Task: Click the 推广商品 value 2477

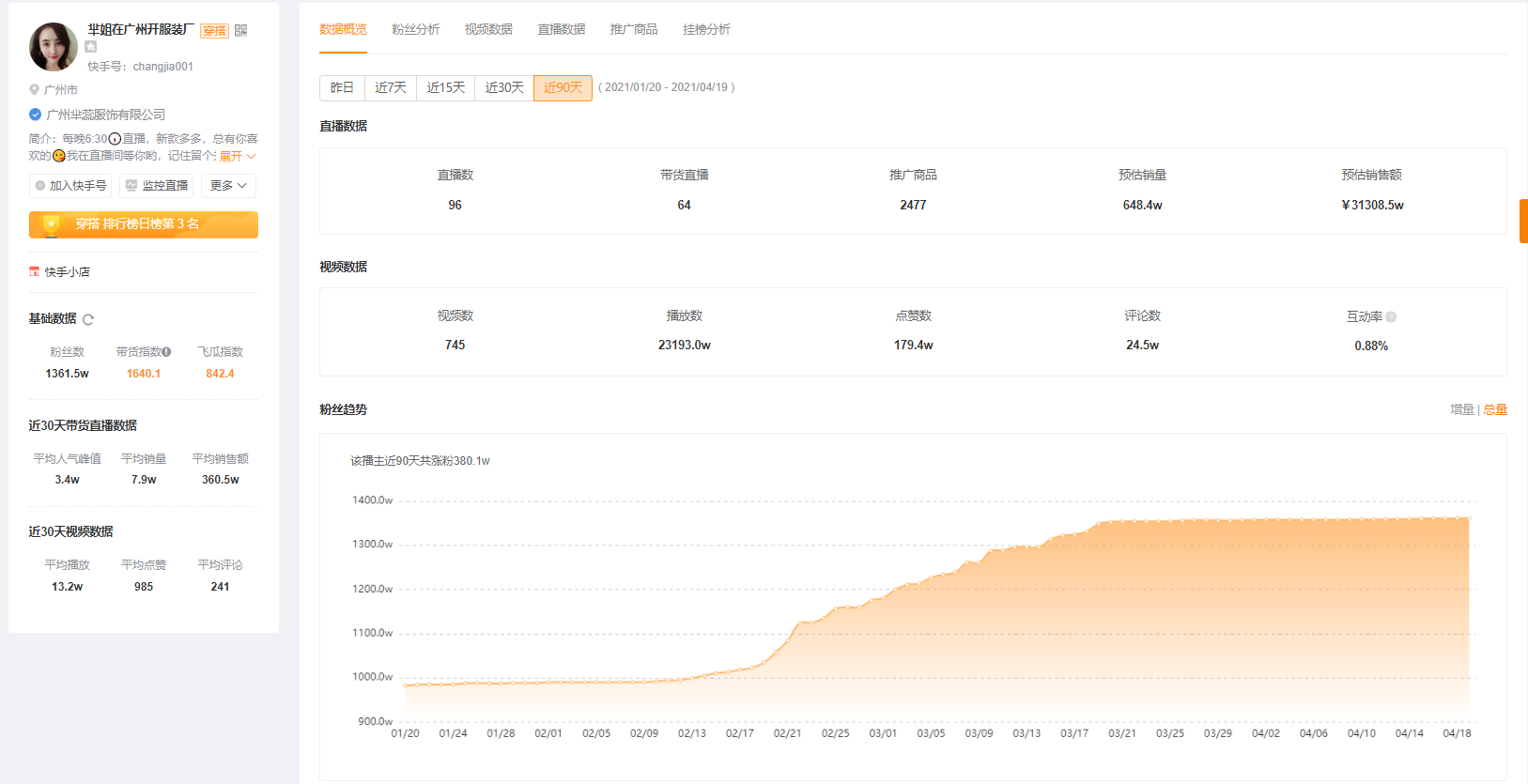Action: [914, 206]
